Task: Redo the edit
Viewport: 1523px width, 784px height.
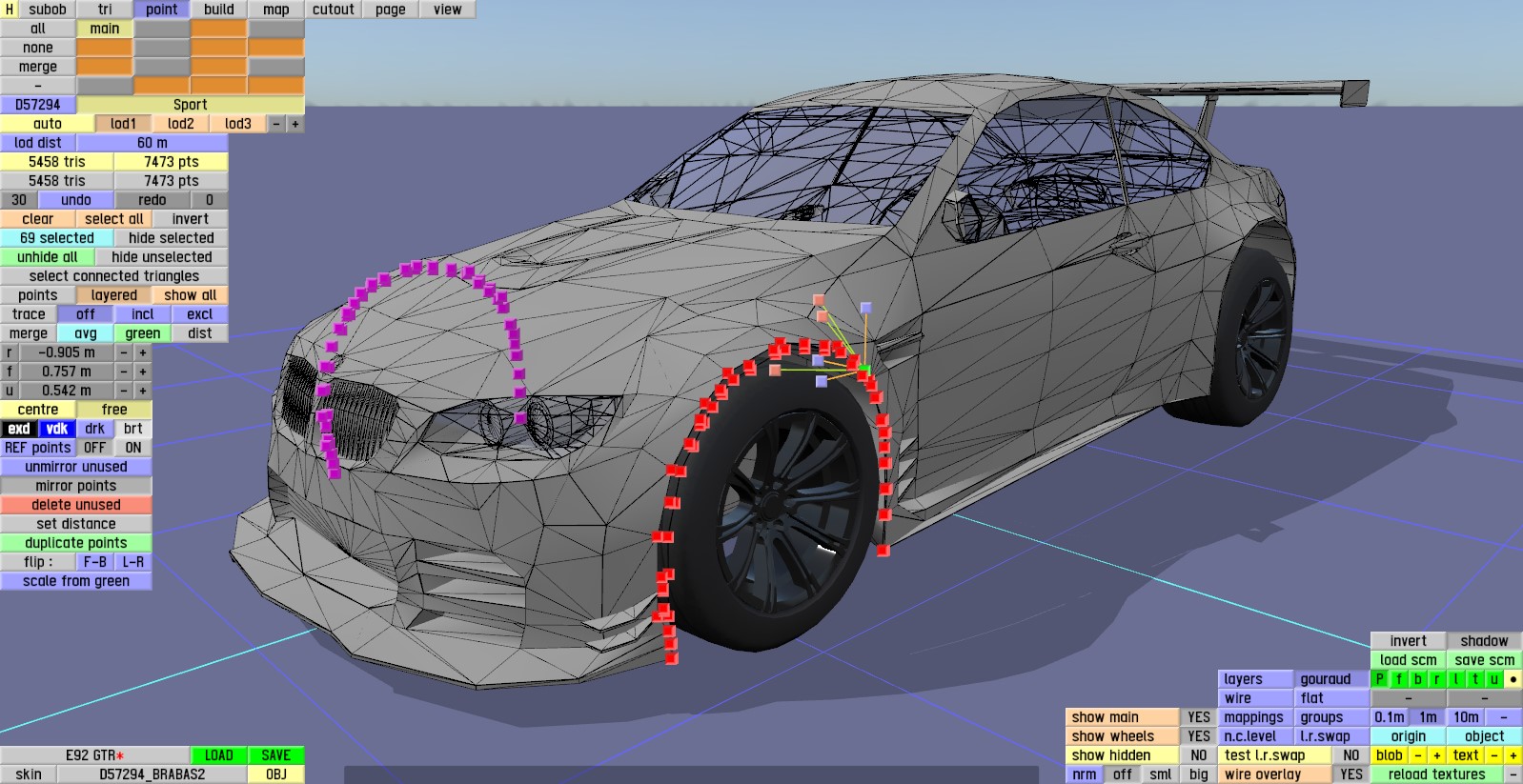Action: (152, 200)
